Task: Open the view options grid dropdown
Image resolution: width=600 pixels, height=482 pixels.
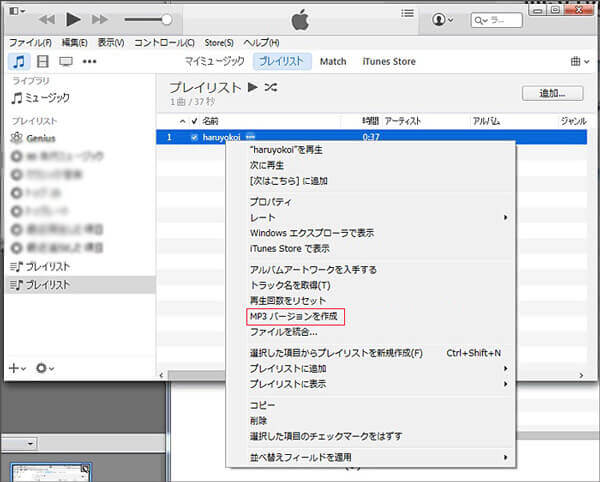Action: 580,61
